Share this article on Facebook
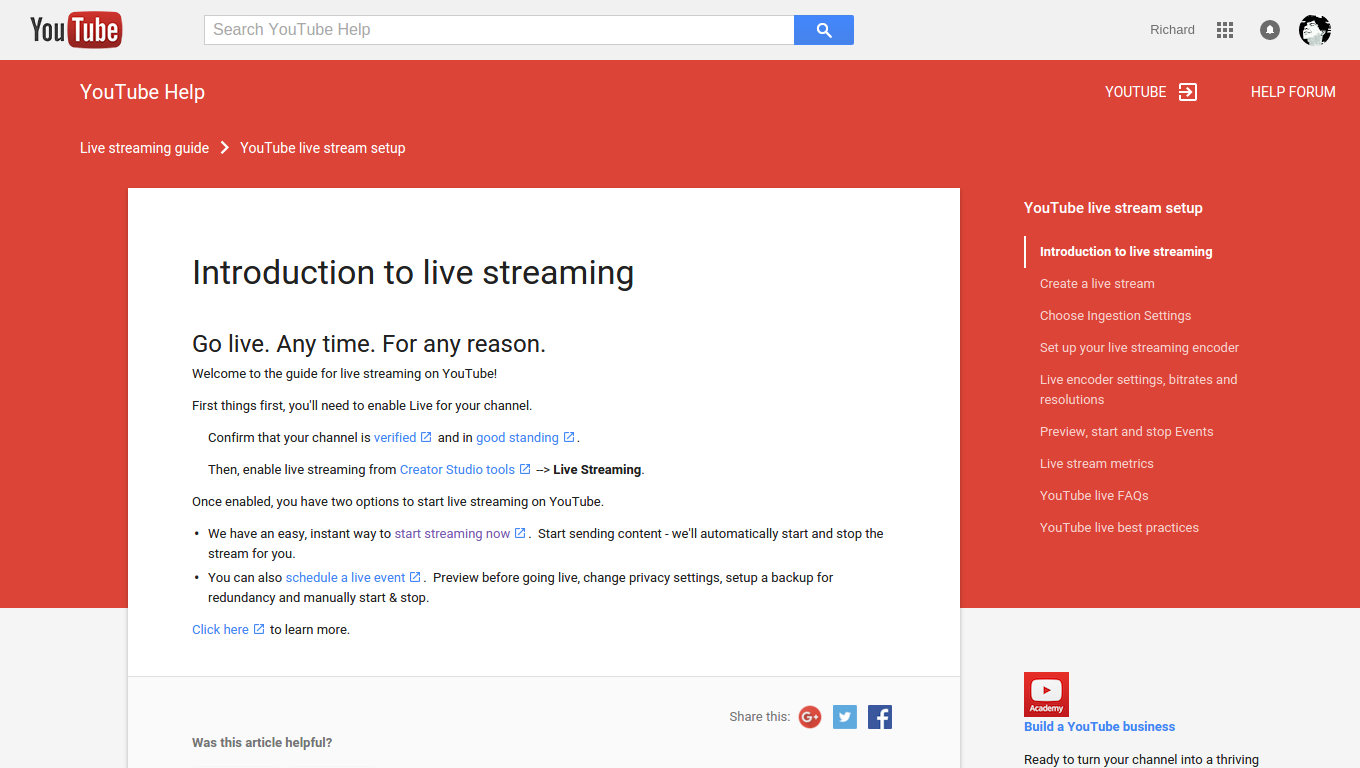Image resolution: width=1360 pixels, height=768 pixels. pos(880,717)
